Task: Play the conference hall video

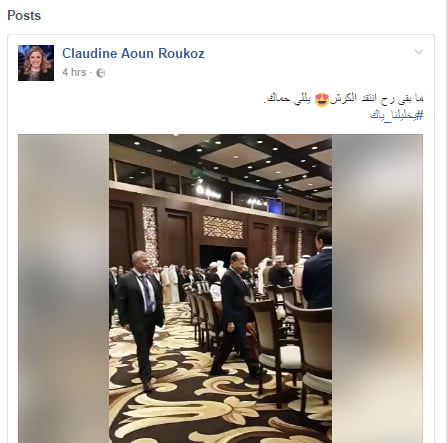Action: click(220, 289)
